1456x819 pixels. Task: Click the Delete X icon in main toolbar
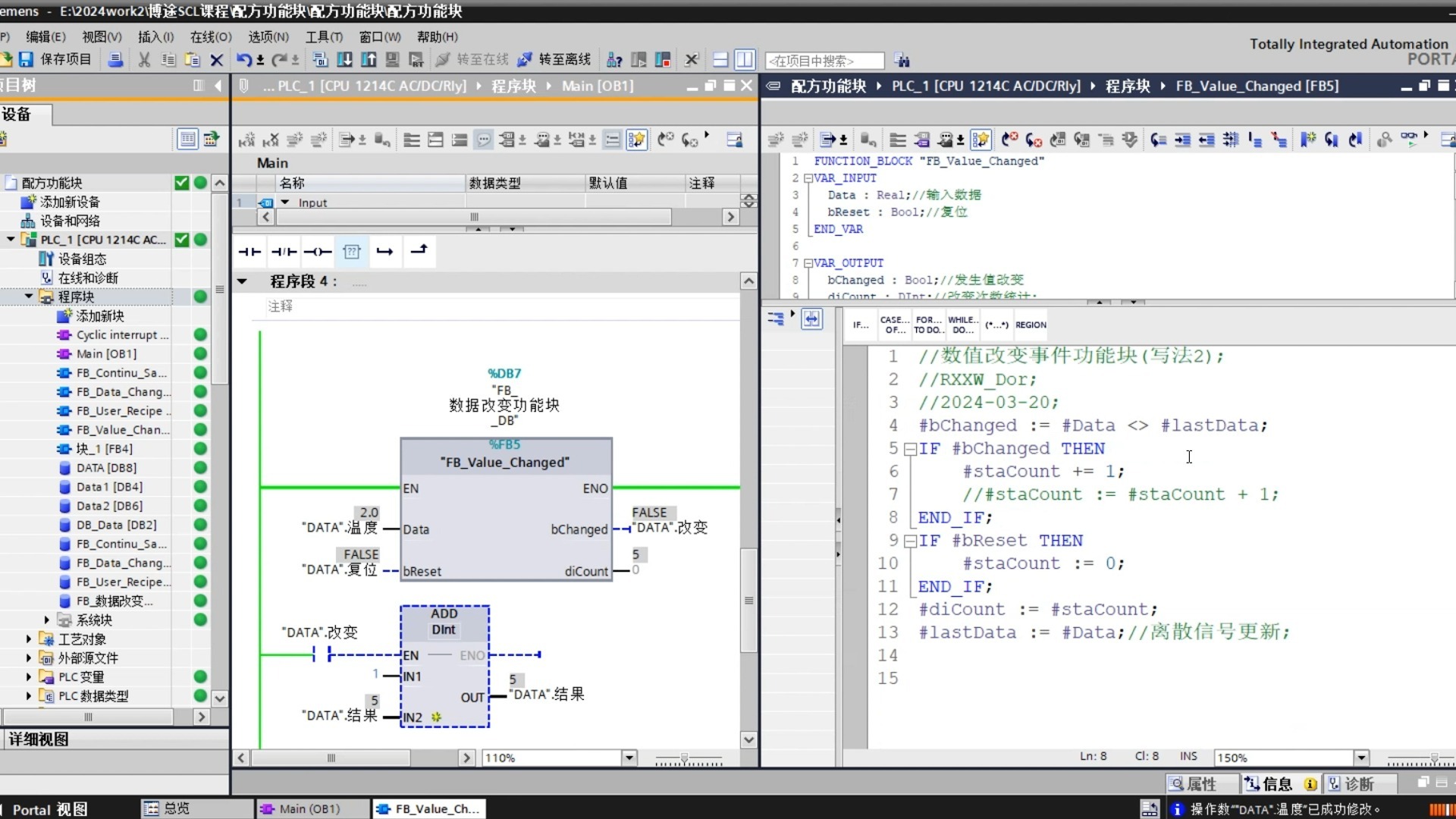coord(217,59)
